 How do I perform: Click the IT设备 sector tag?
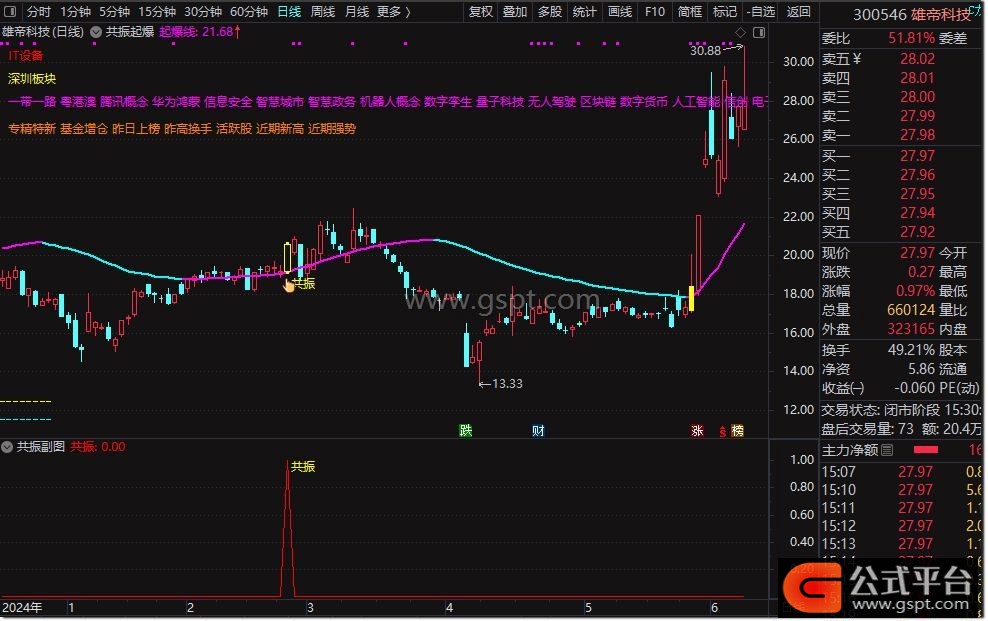click(x=26, y=55)
